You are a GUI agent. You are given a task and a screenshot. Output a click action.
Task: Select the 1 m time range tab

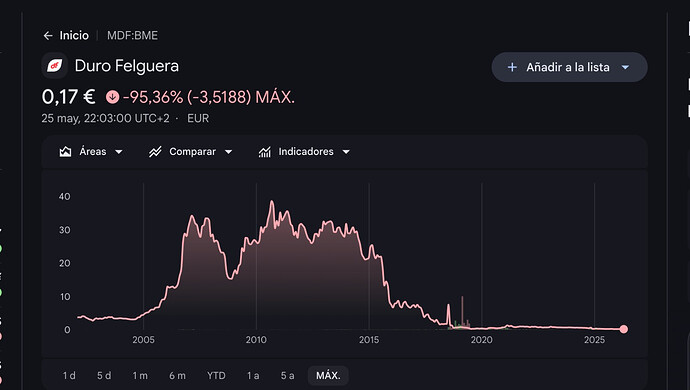tap(140, 375)
